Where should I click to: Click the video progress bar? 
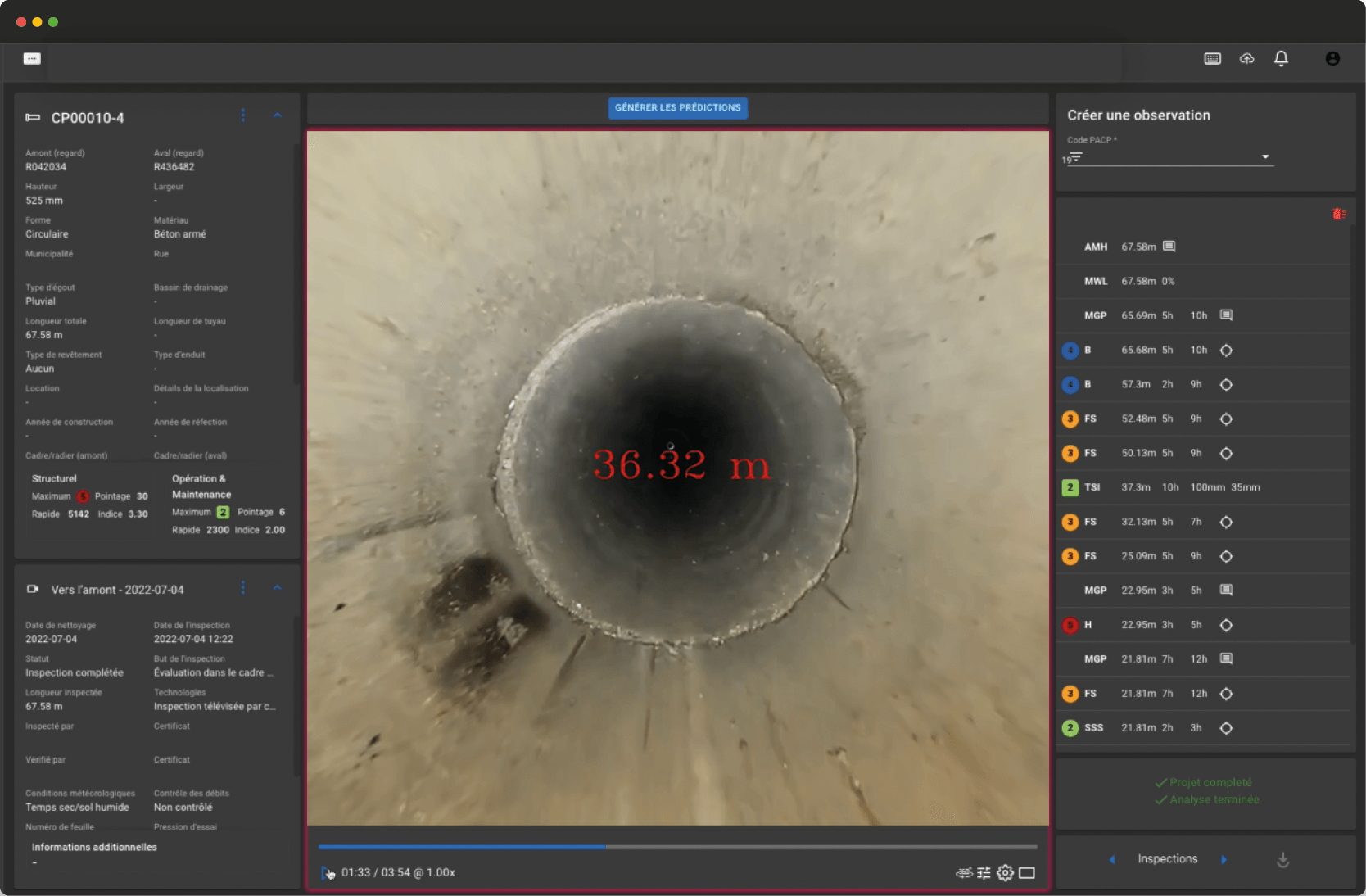click(677, 847)
